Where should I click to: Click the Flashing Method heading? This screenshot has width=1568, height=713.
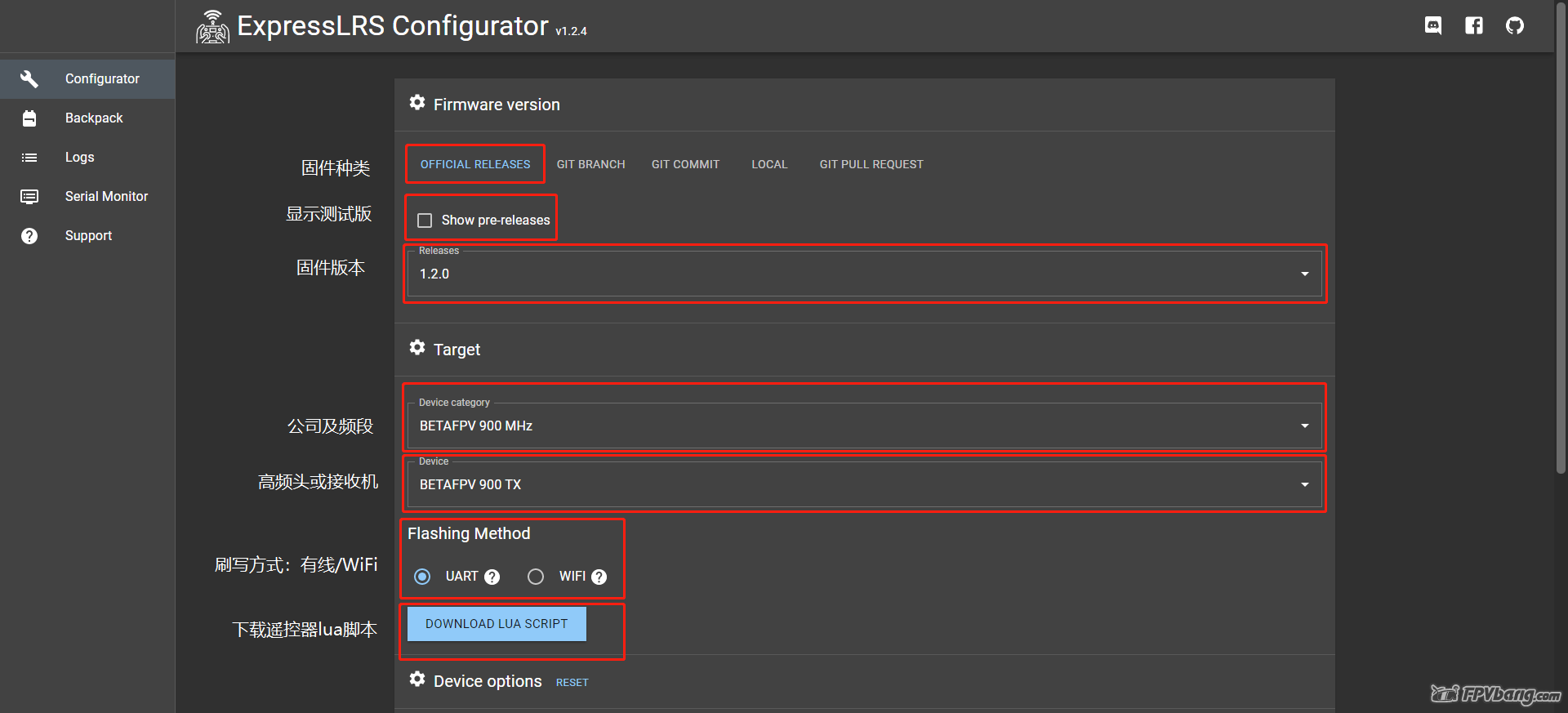[x=469, y=533]
